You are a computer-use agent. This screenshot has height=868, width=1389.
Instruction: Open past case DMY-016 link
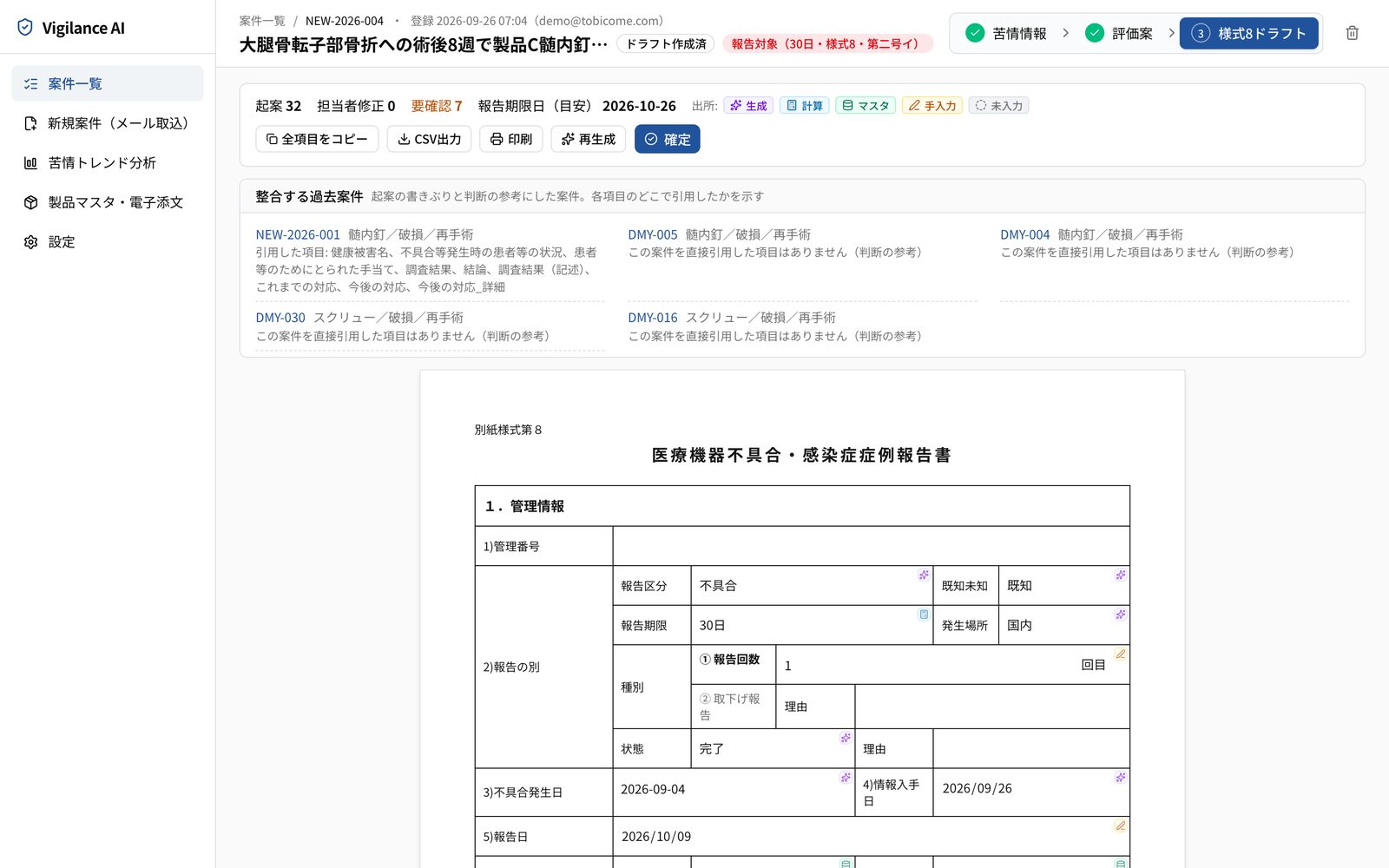pos(653,318)
